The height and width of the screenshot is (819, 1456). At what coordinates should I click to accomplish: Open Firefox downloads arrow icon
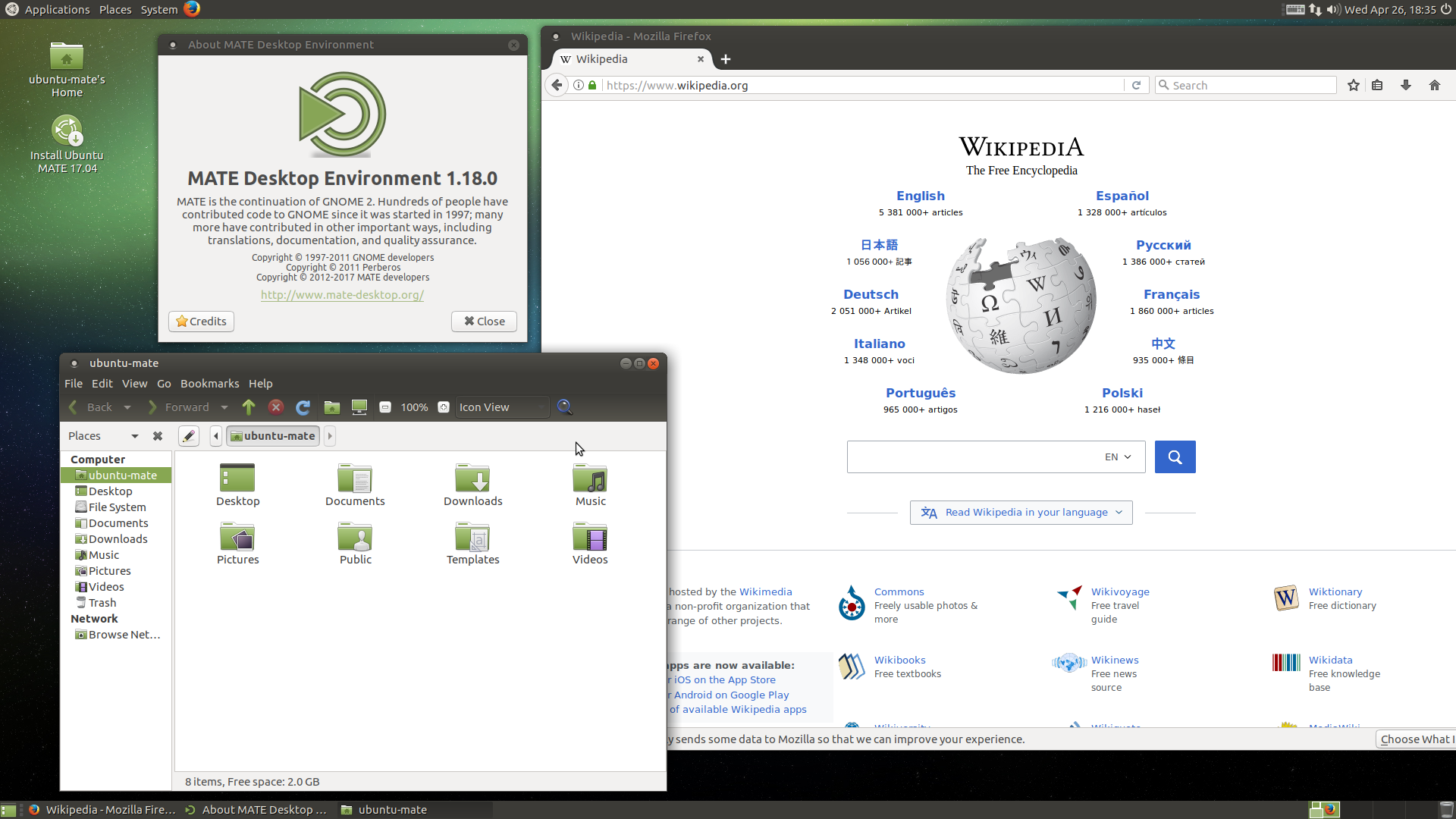[1405, 85]
